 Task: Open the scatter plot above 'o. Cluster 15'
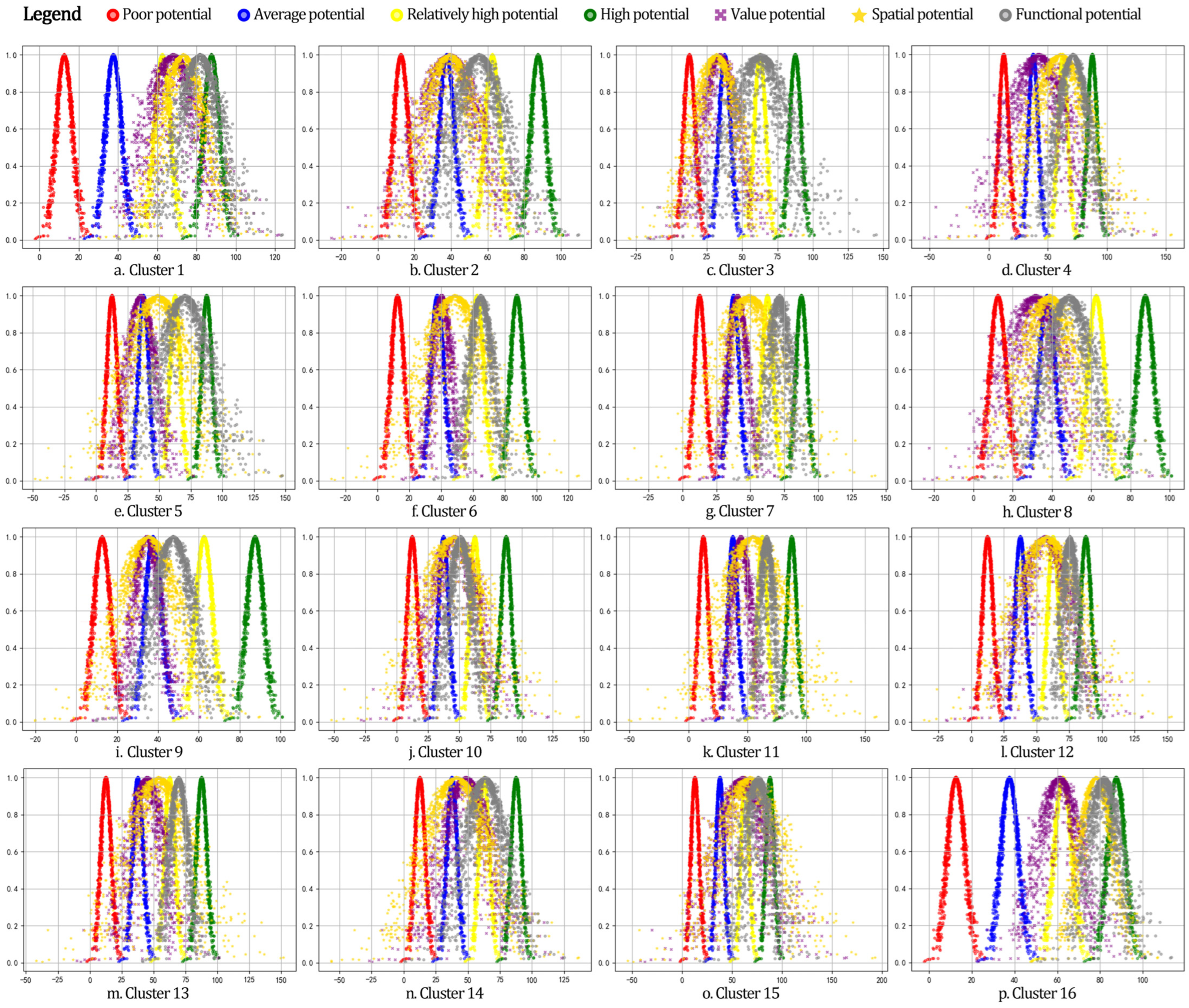(753, 870)
